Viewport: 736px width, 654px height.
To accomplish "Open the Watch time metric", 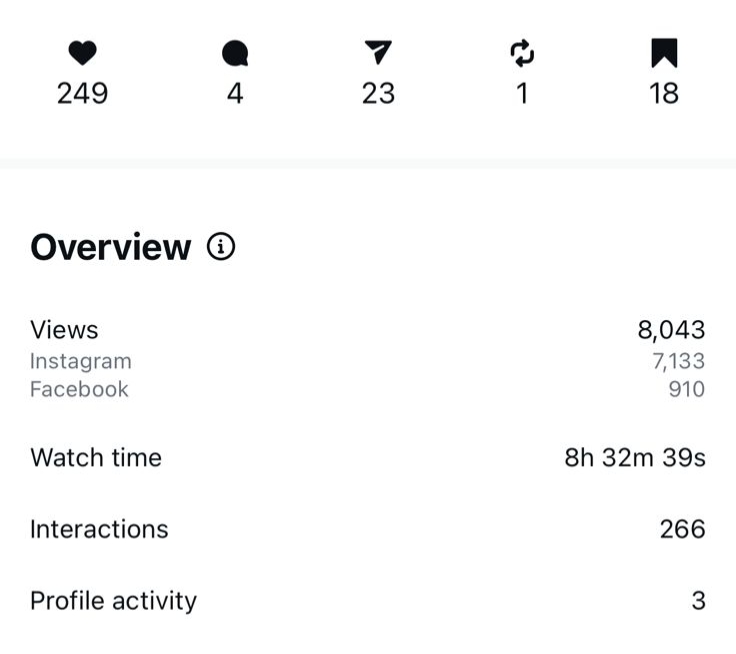I will [96, 458].
